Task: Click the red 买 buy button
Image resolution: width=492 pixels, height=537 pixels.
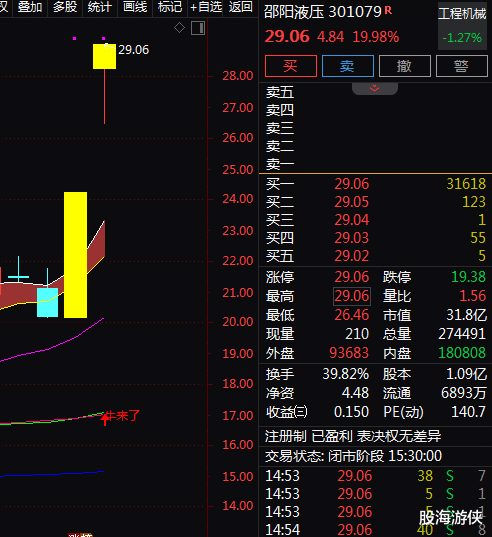Action: click(291, 66)
